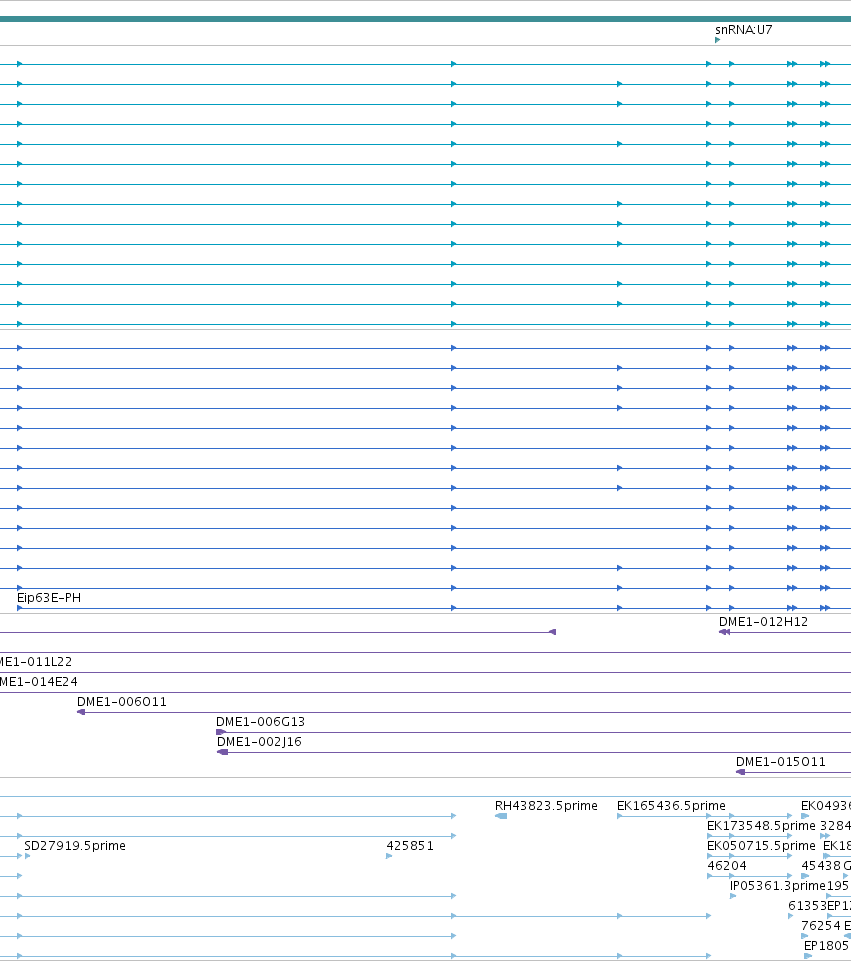Click the DME1-006G13 start marker

[x=221, y=732]
